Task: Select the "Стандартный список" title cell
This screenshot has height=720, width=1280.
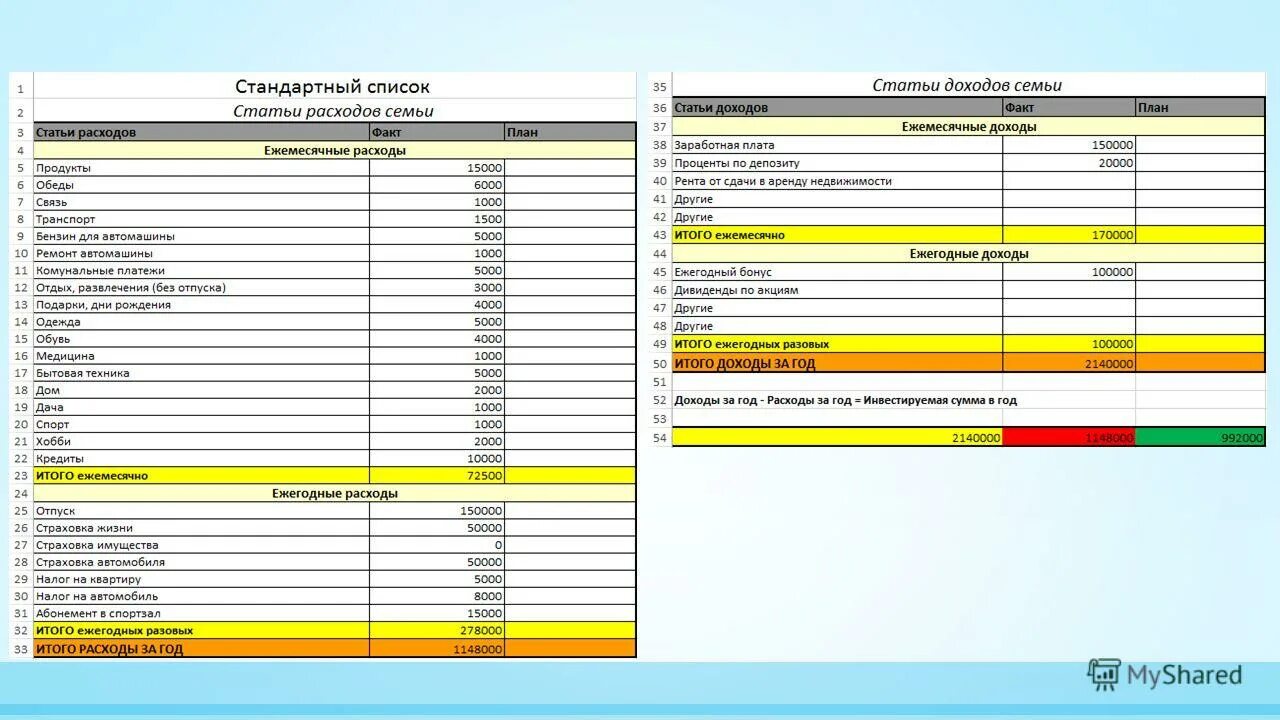Action: (x=333, y=87)
